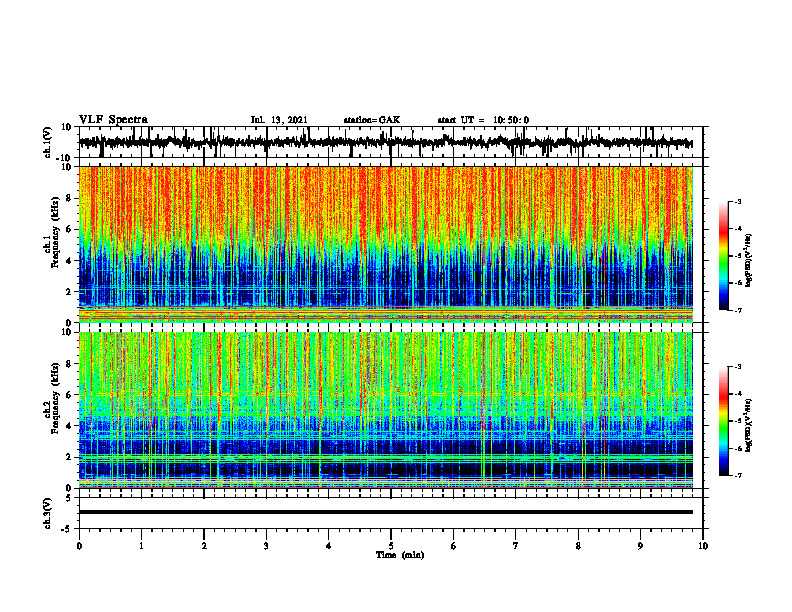Click the ch.1 colorbar 'log(PSD)' unit label

click(749, 261)
